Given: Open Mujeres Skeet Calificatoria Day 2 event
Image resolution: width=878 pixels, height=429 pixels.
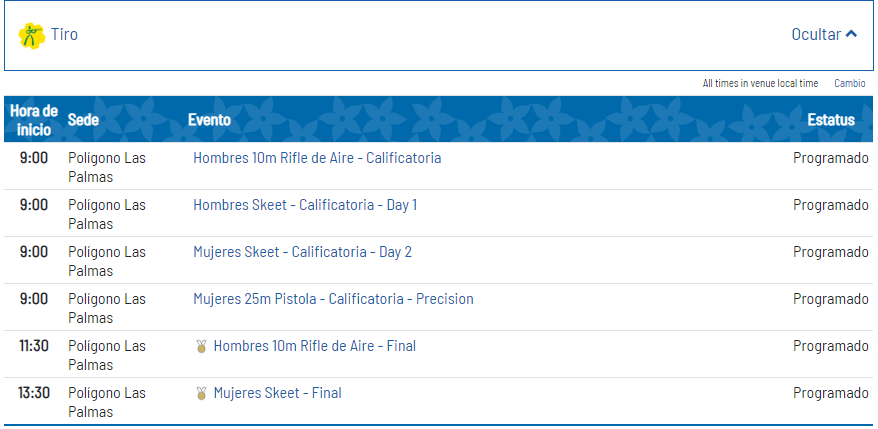Looking at the screenshot, I should tap(302, 252).
